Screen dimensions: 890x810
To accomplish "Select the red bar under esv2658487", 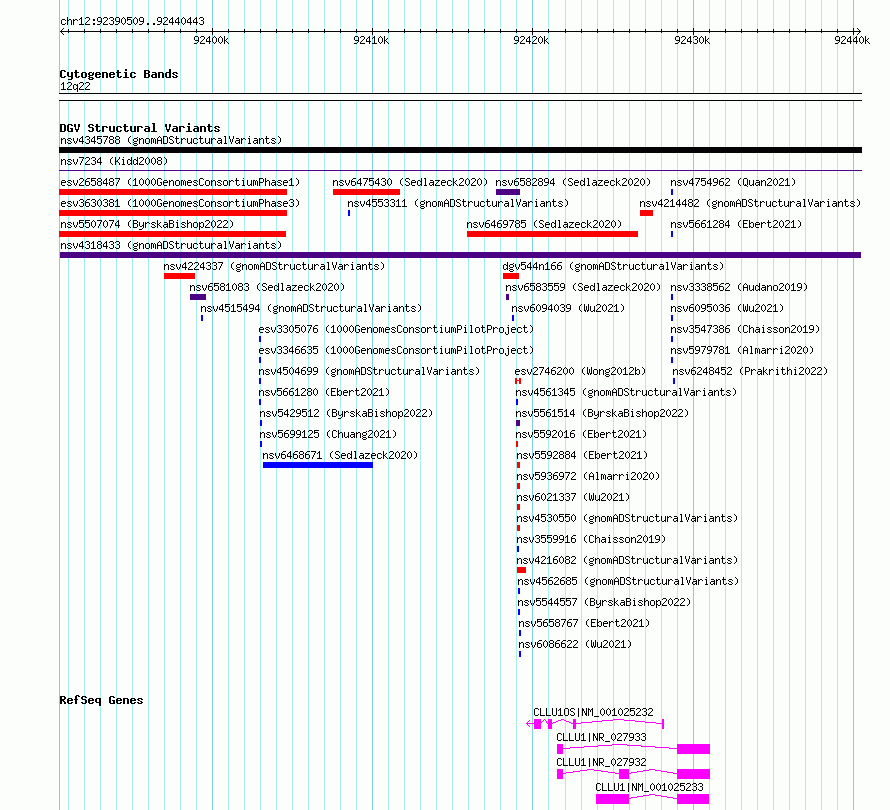I will click(173, 192).
